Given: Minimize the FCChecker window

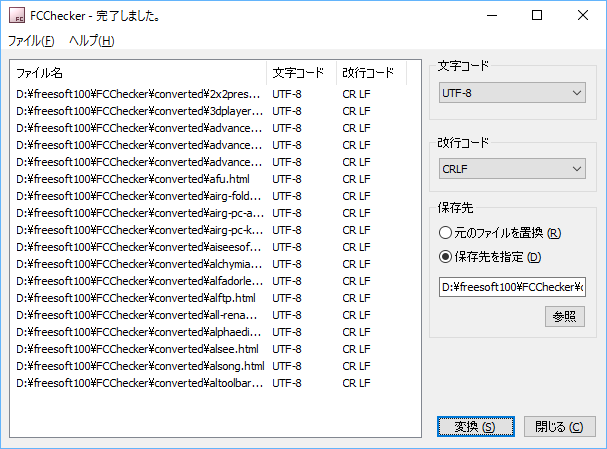Looking at the screenshot, I should [x=492, y=15].
